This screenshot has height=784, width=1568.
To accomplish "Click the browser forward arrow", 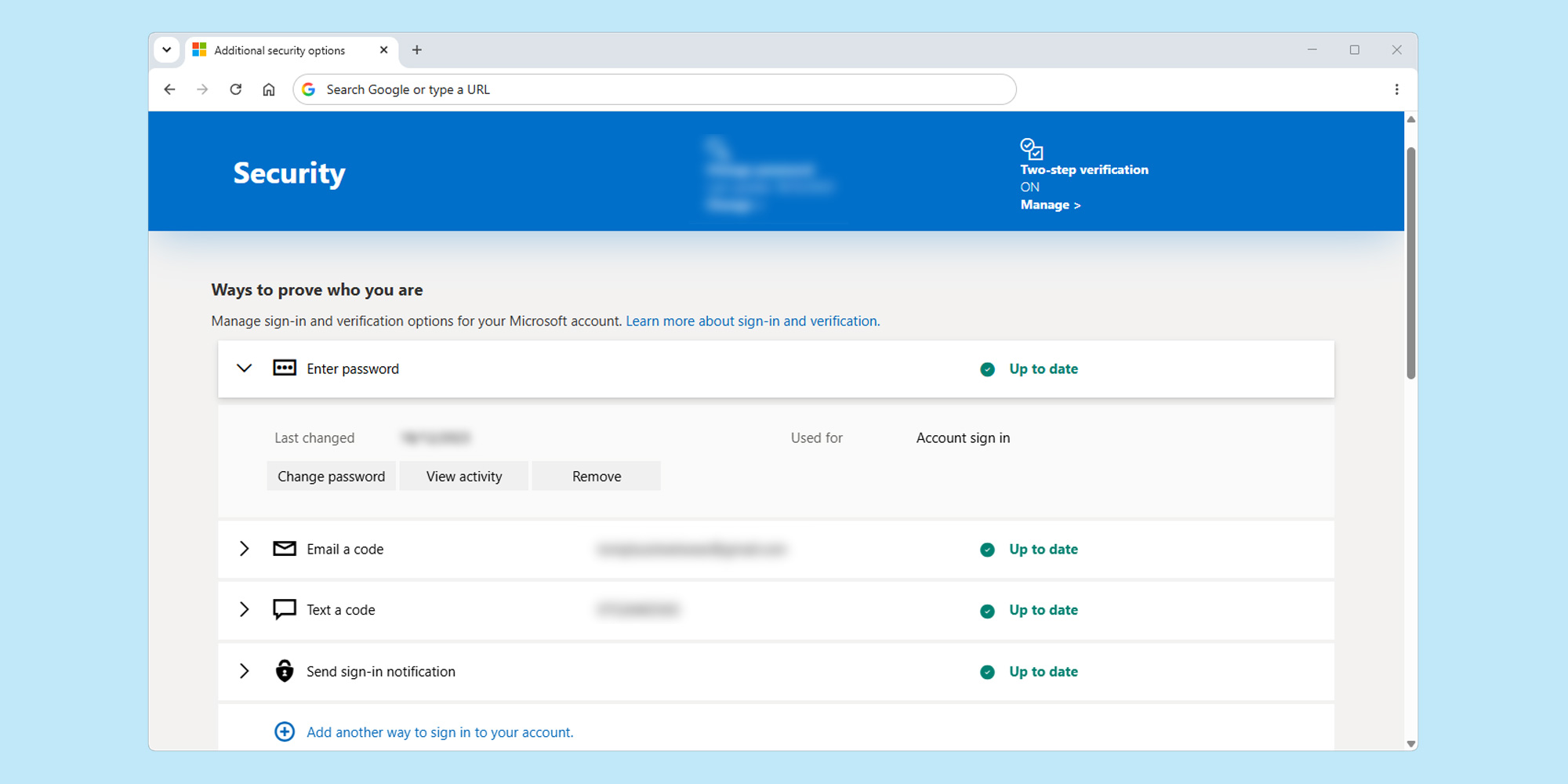I will point(202,89).
